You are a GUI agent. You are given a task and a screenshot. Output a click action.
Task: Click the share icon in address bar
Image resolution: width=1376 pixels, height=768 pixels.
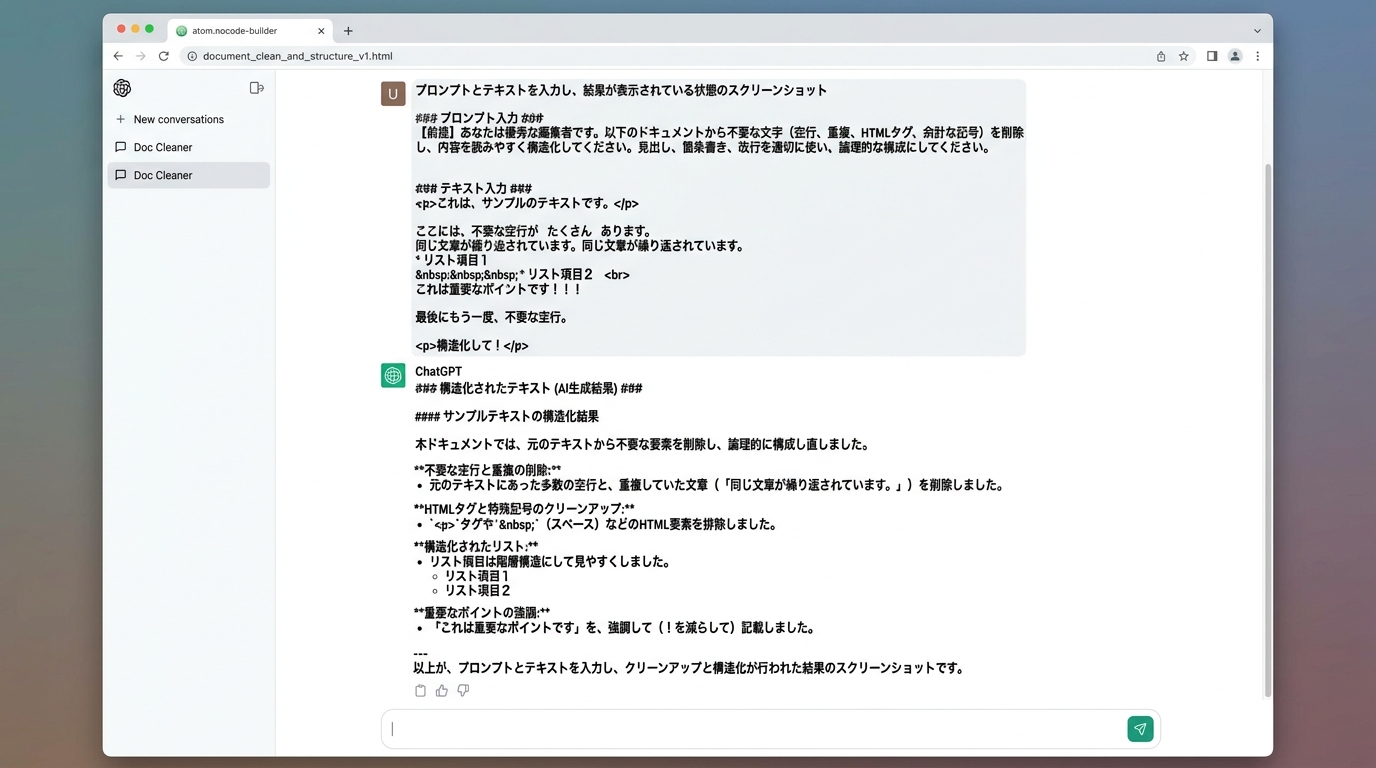1161,56
